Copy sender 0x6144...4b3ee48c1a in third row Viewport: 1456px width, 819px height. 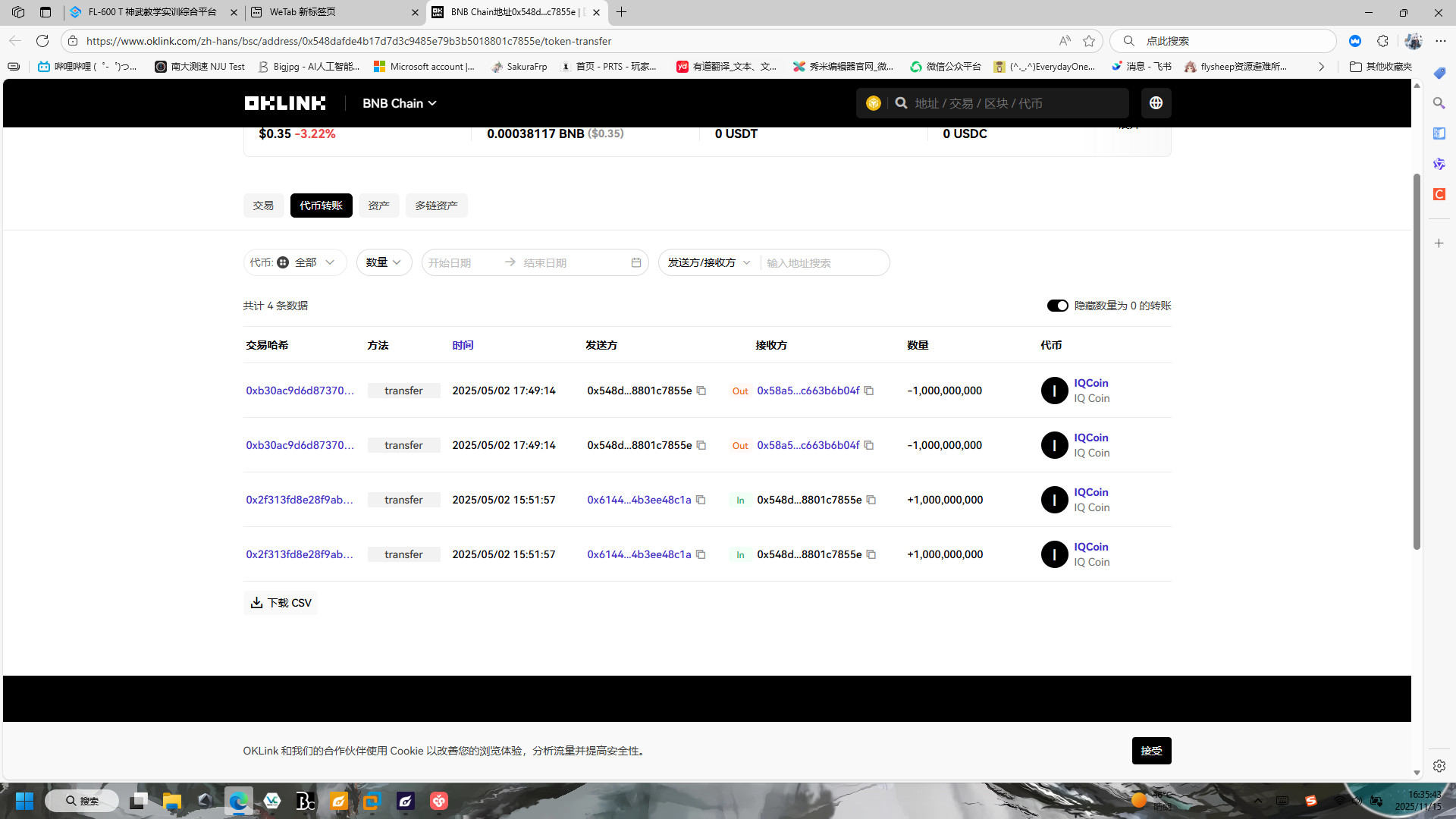pos(701,500)
